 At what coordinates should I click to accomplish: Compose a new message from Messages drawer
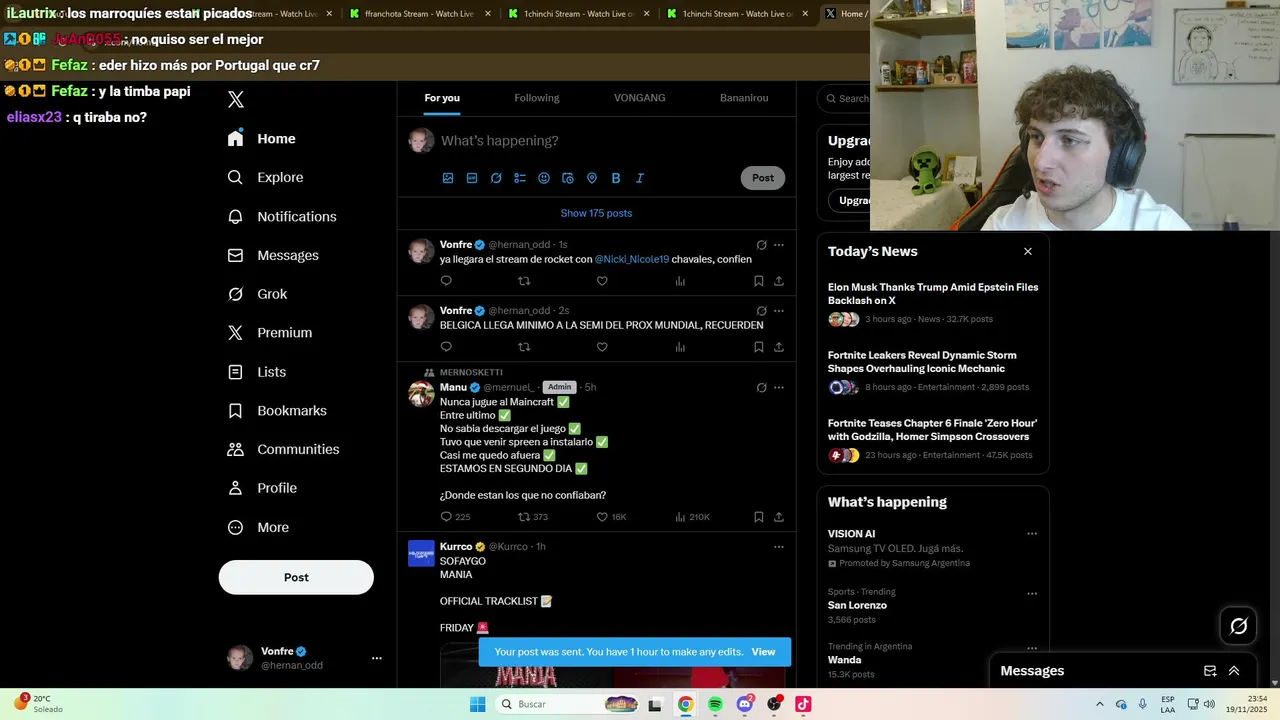pos(1210,671)
